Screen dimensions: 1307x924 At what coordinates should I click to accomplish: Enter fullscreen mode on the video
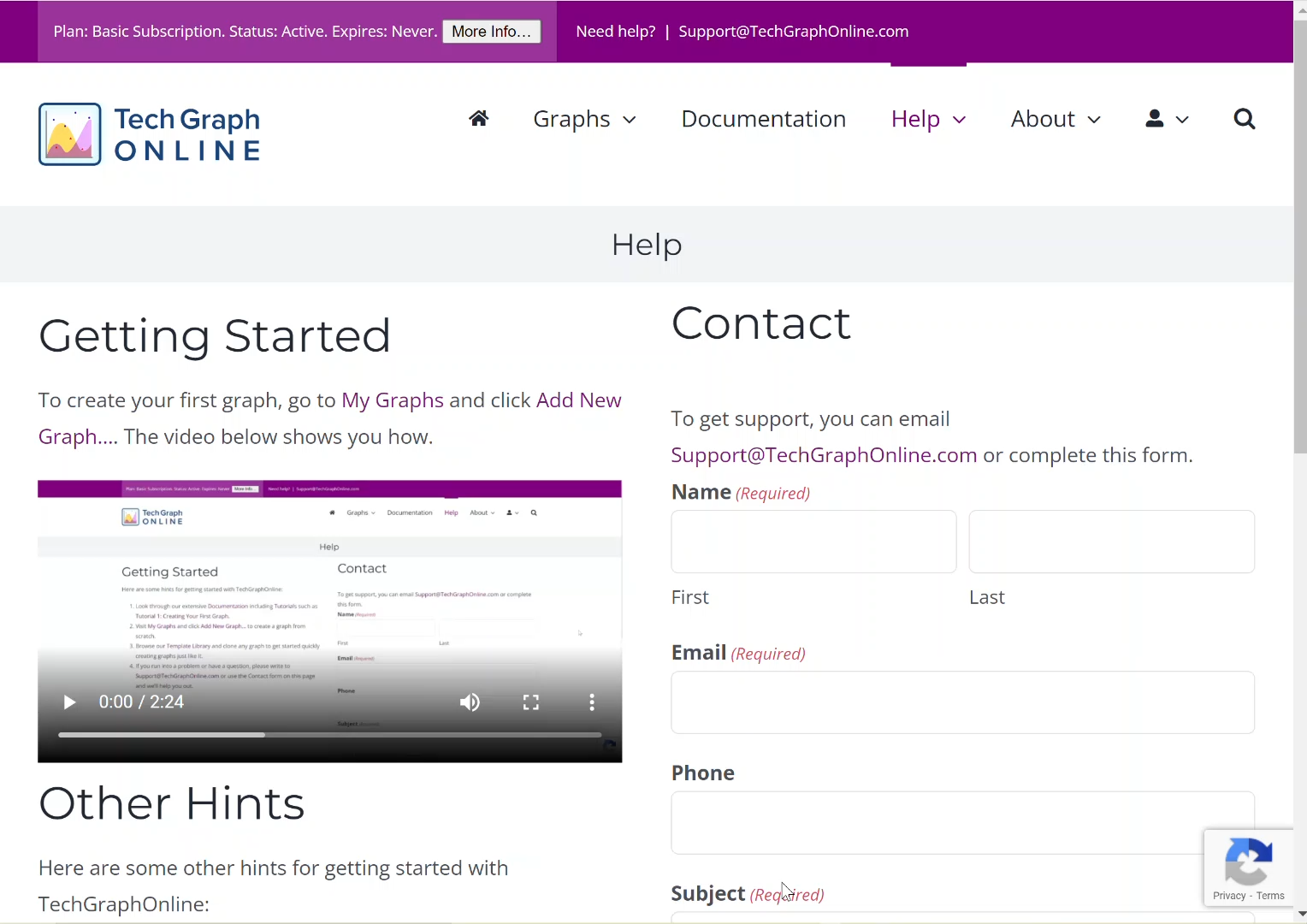click(531, 702)
